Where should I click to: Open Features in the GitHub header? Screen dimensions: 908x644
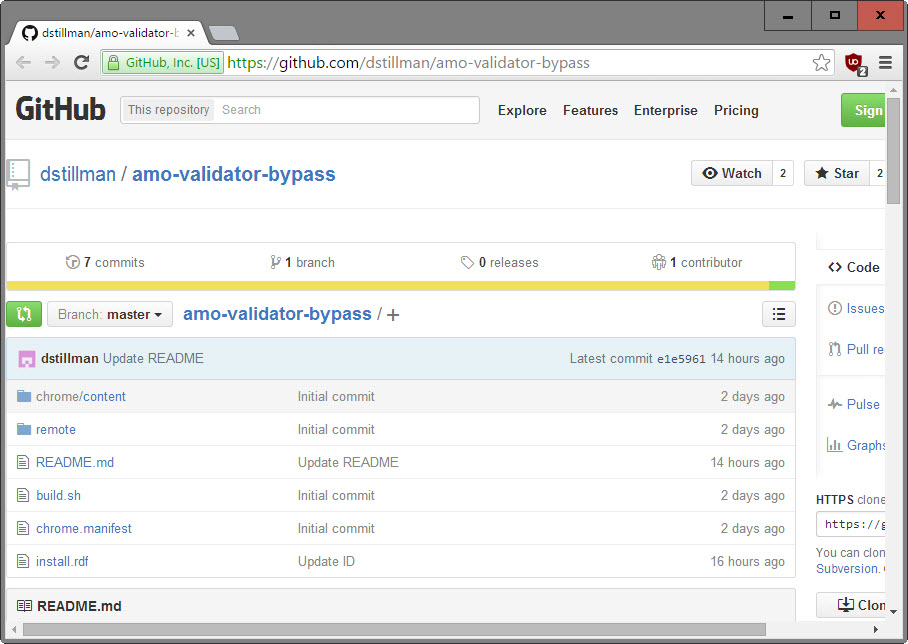tap(591, 110)
